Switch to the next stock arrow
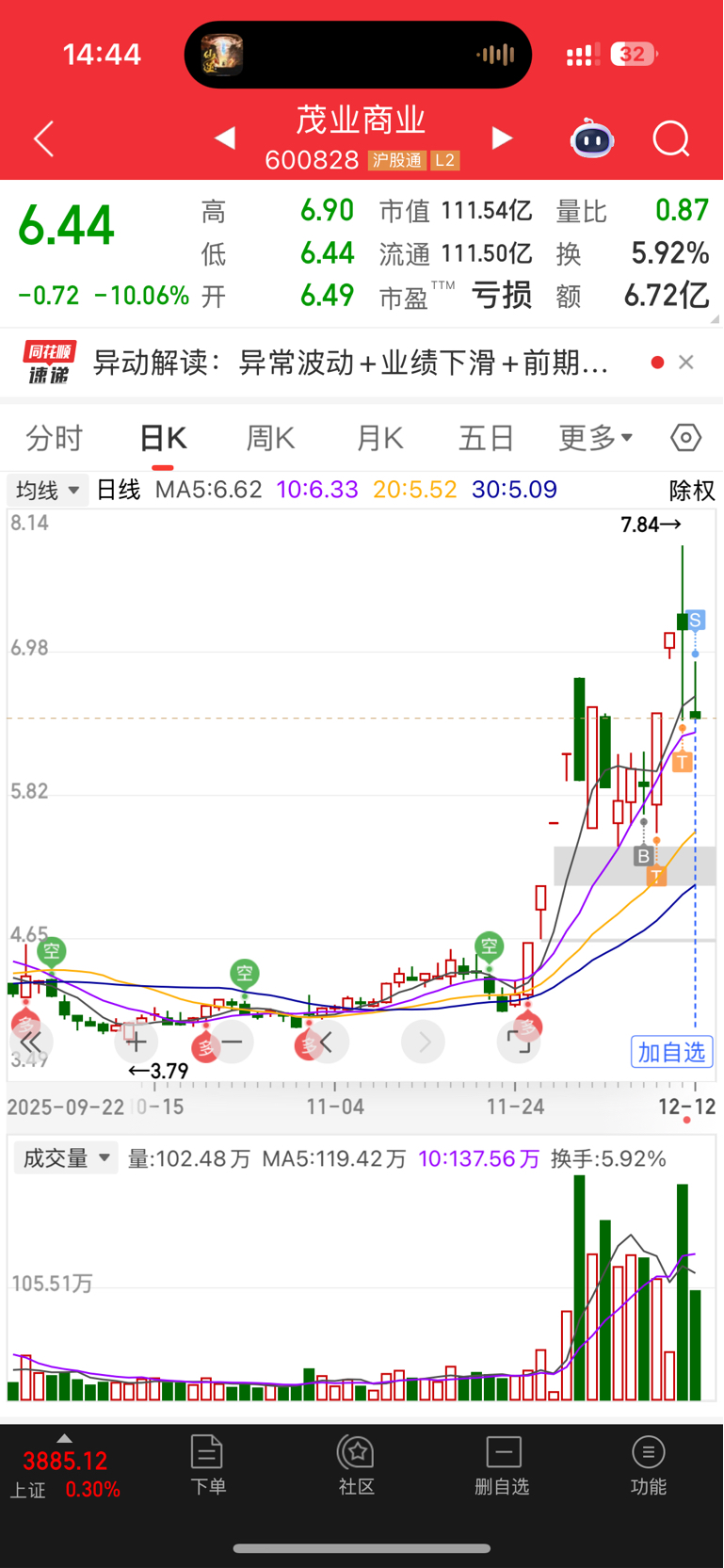This screenshot has height=1568, width=724. tap(503, 139)
